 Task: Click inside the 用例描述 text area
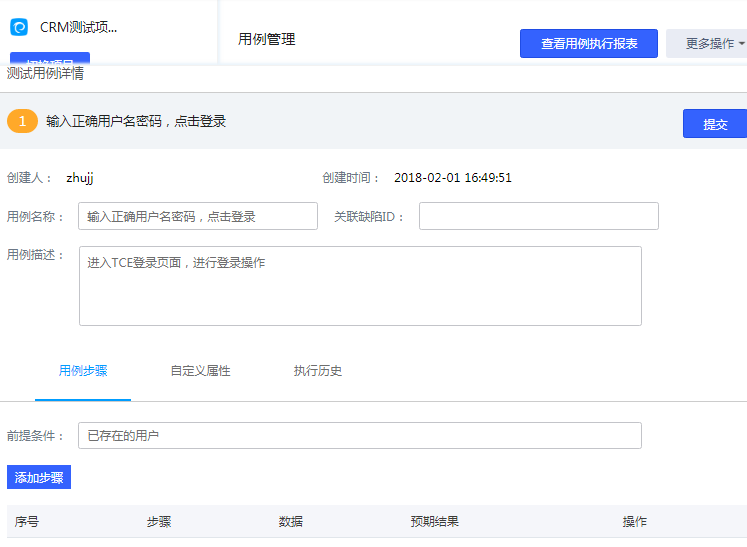pos(360,286)
